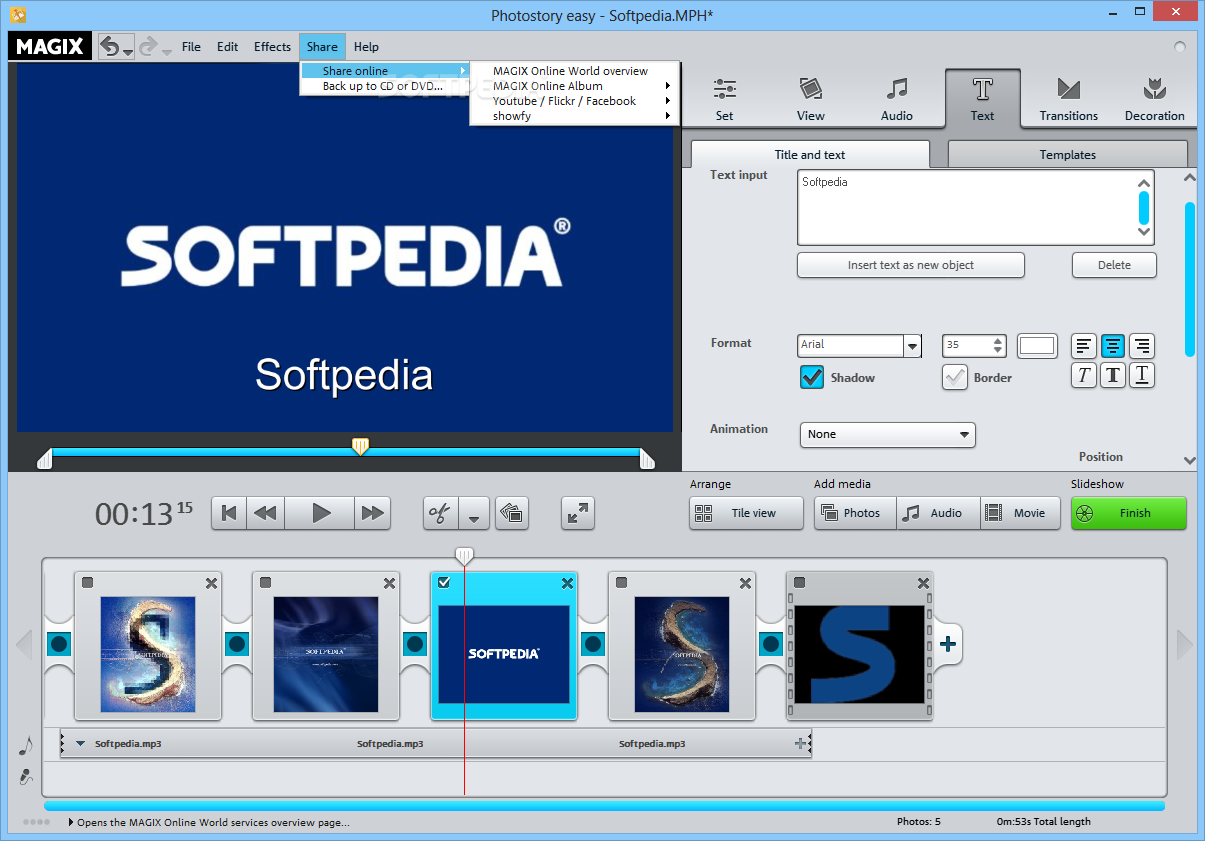Click transition icon before the movie slide
The image size is (1205, 841).
[x=771, y=644]
